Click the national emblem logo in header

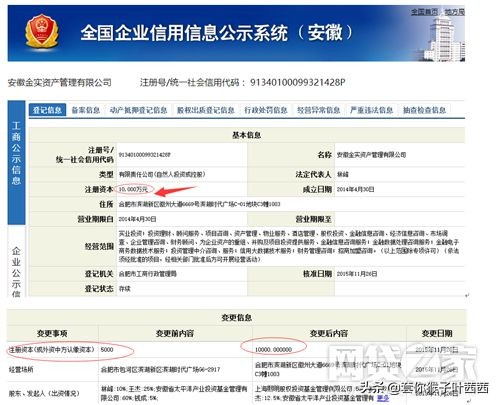tap(41, 32)
